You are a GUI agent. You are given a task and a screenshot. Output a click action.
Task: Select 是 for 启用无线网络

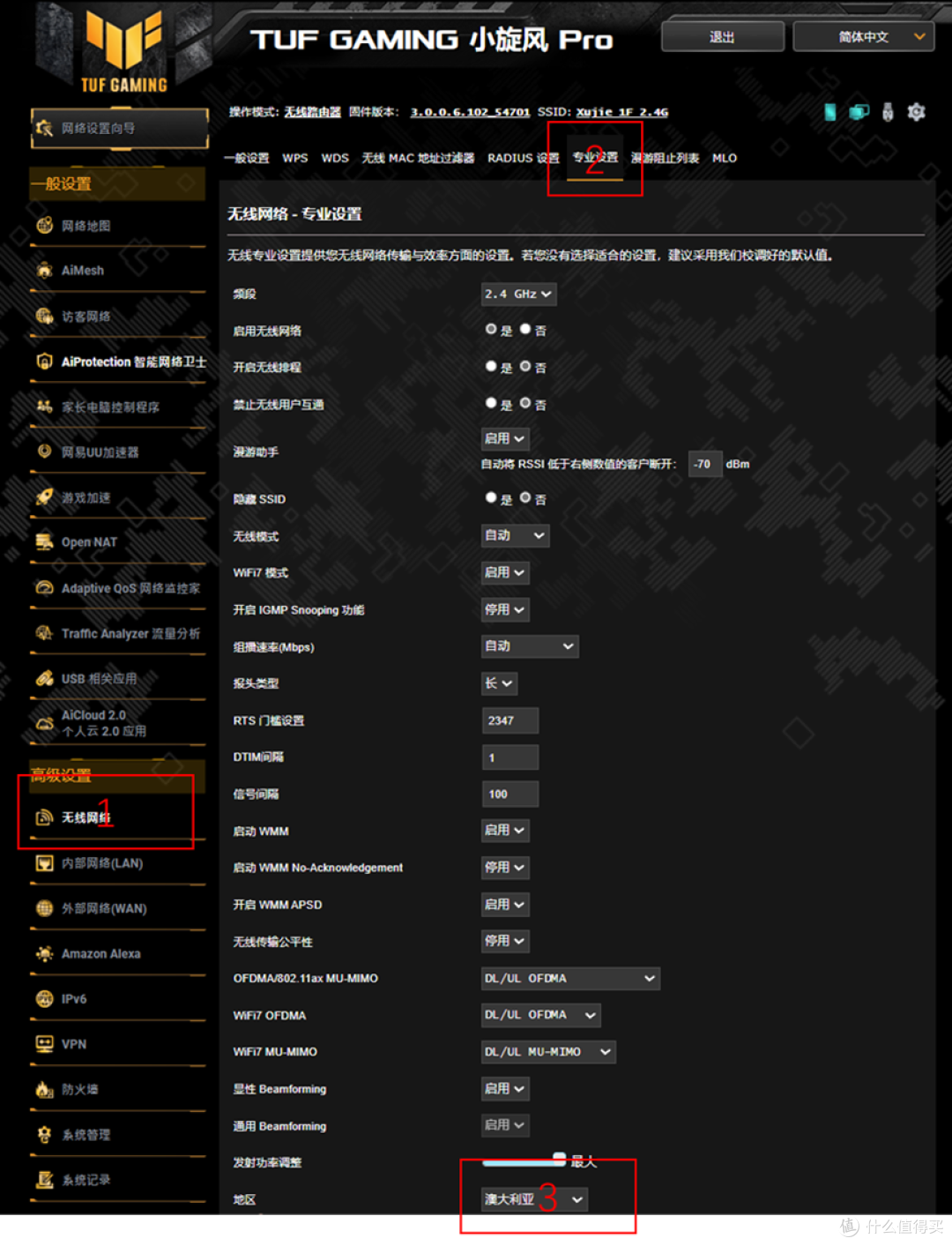tap(491, 329)
